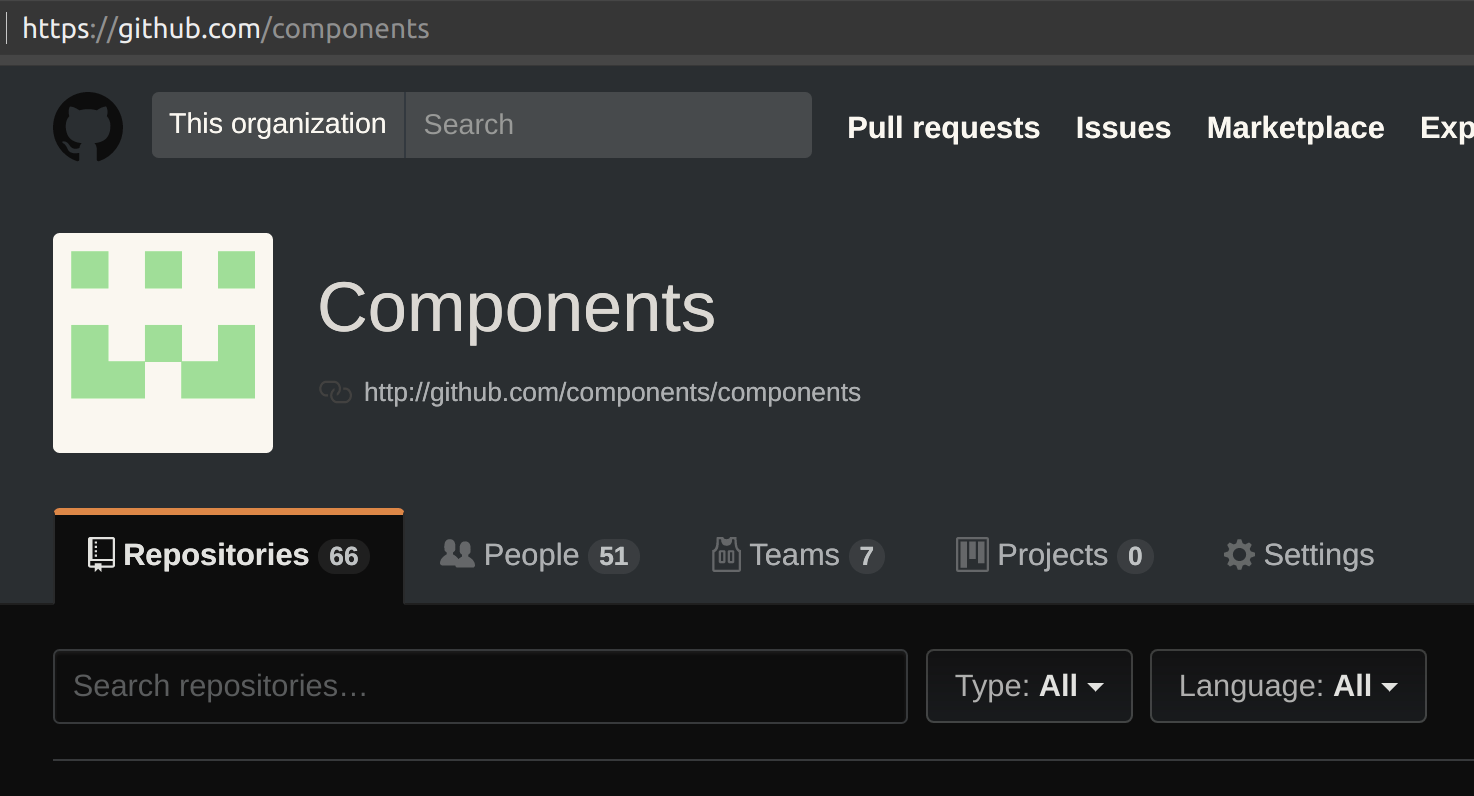1474x796 pixels.
Task: Switch to the Repositories tab
Action: coord(229,556)
